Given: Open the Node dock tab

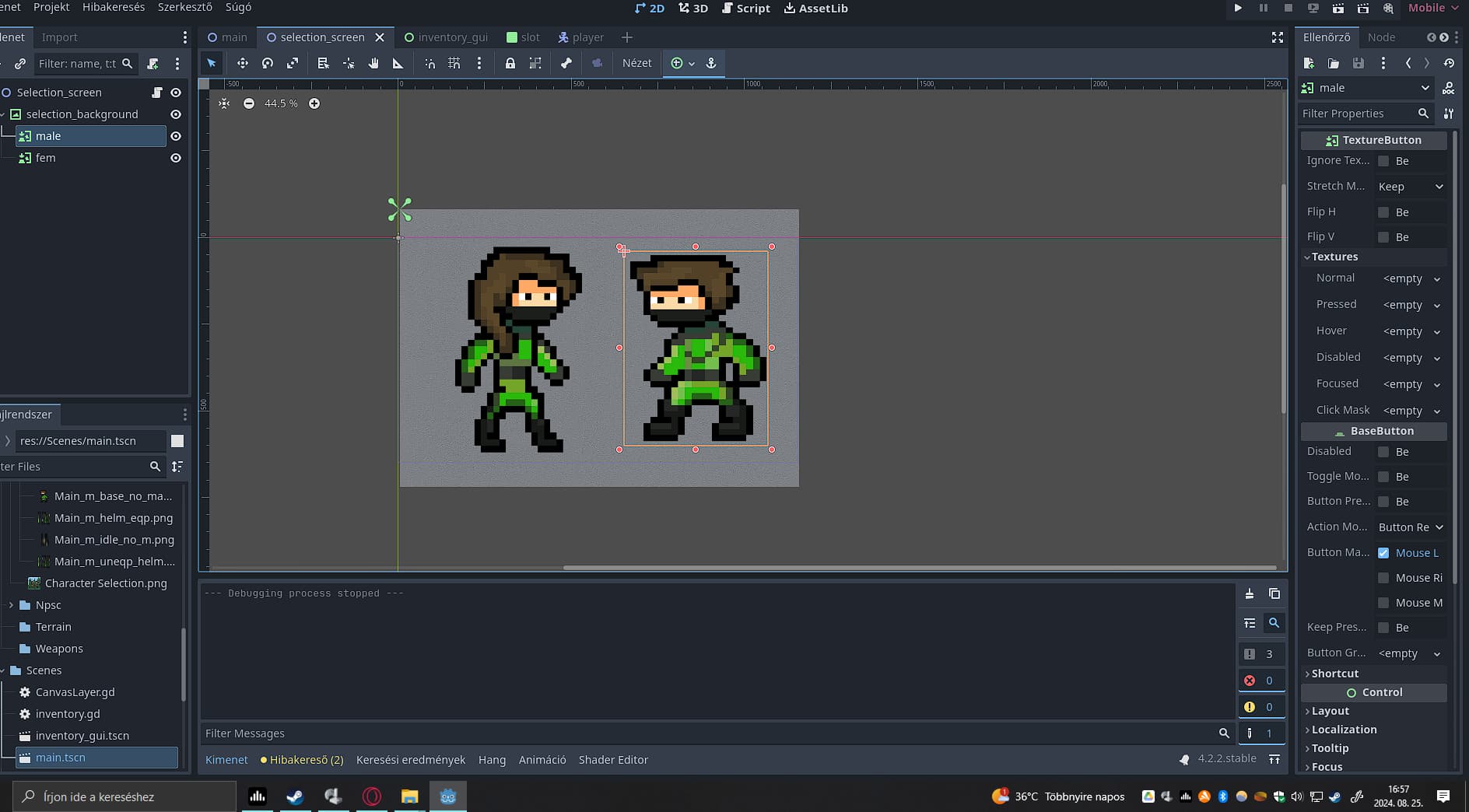Looking at the screenshot, I should click(1381, 37).
